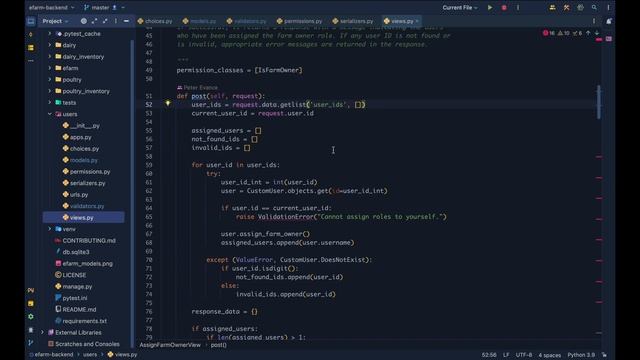
Task: Open requirements.txt in the project tree
Action: coord(81,321)
